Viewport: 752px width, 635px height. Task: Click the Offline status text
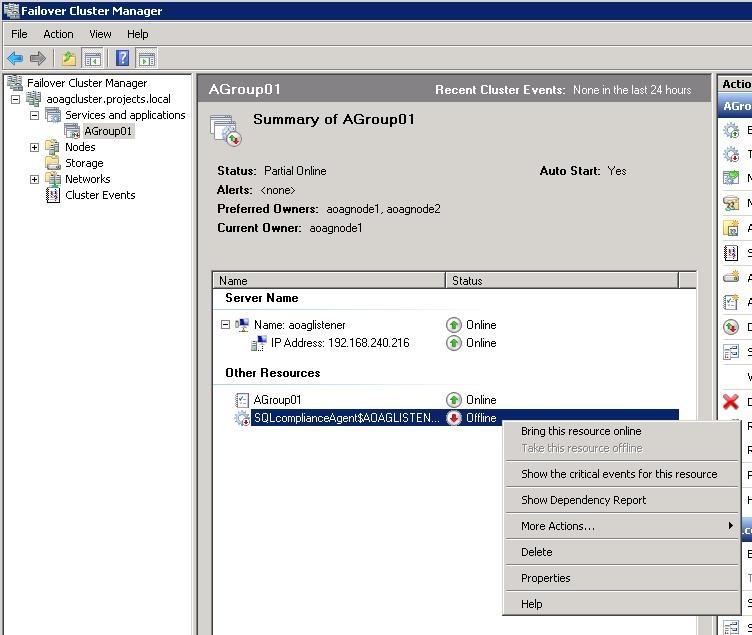click(481, 418)
